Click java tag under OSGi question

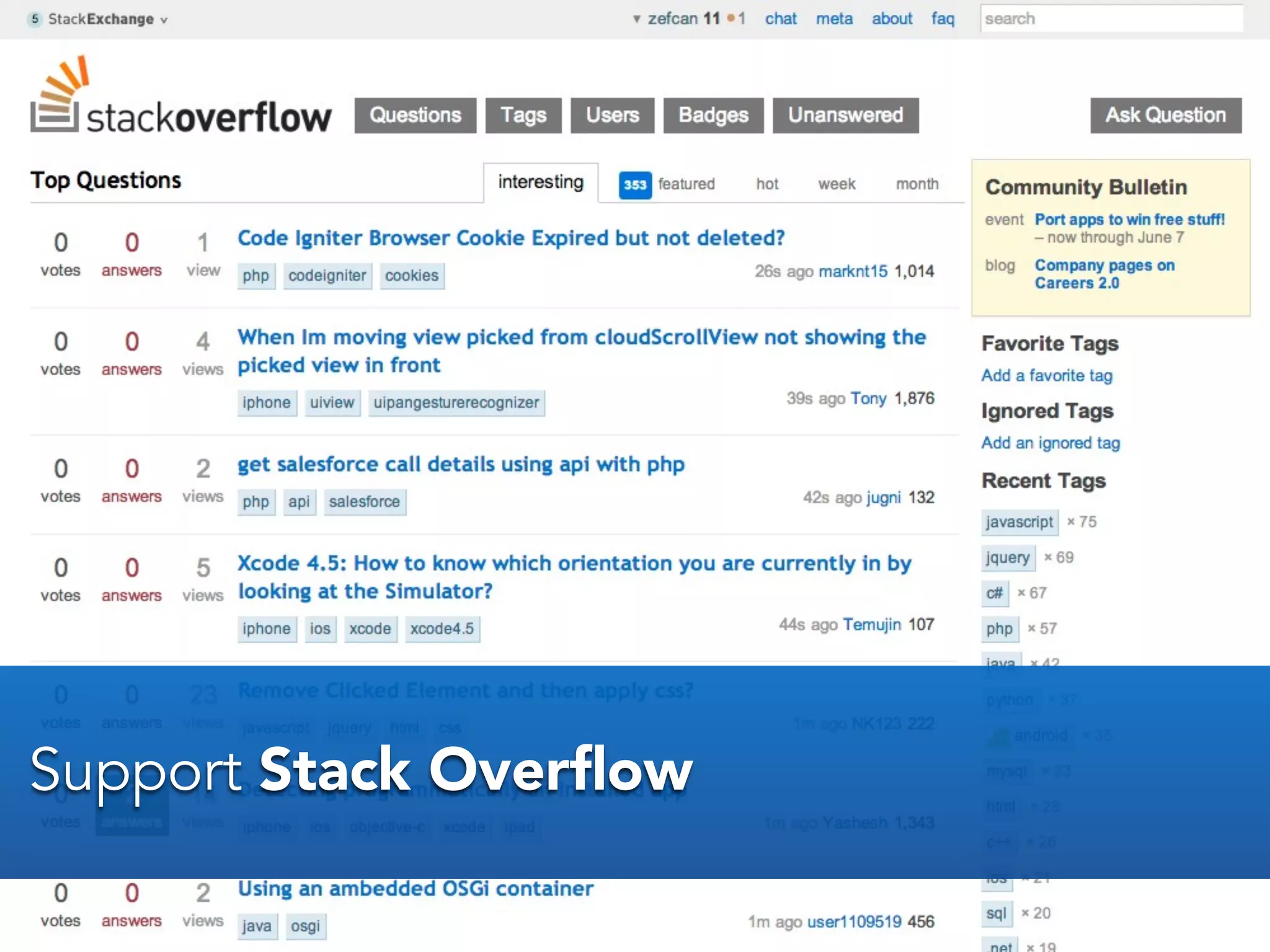[257, 927]
